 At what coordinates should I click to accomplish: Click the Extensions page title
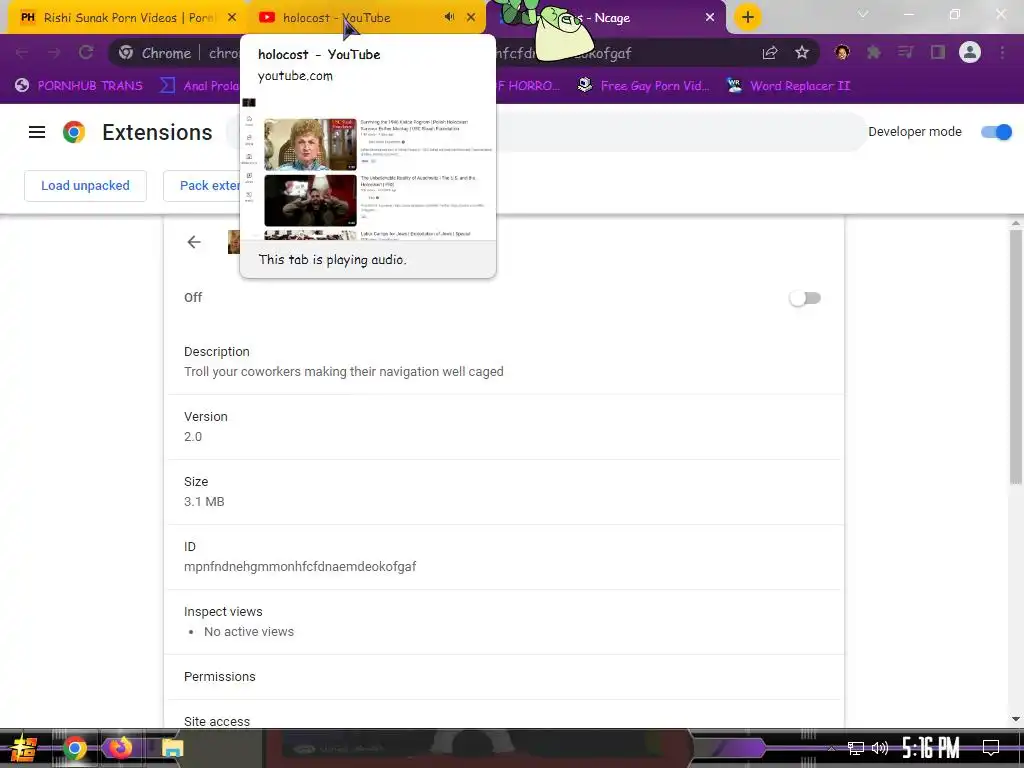coord(157,133)
